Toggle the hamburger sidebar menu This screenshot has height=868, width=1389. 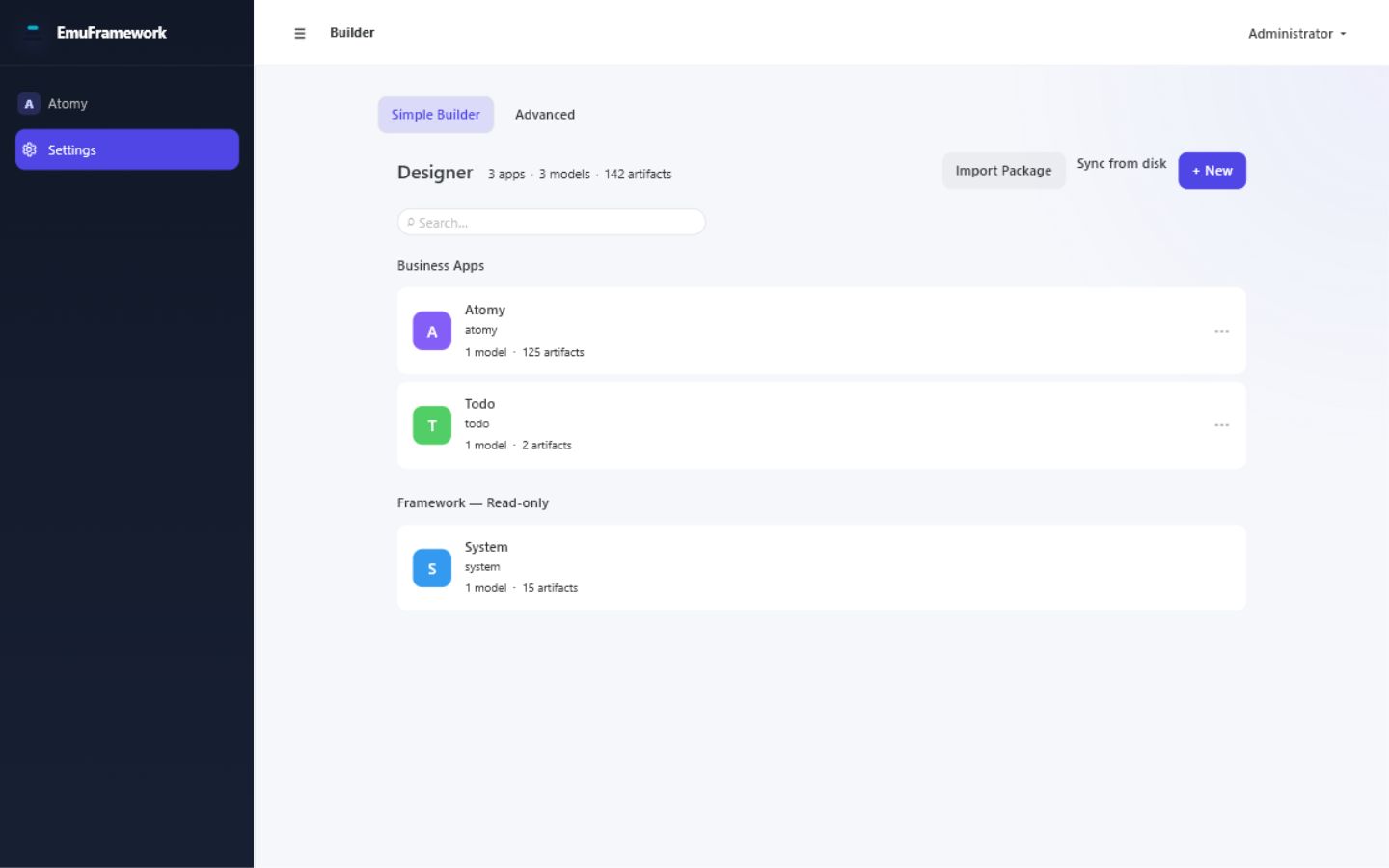[300, 33]
